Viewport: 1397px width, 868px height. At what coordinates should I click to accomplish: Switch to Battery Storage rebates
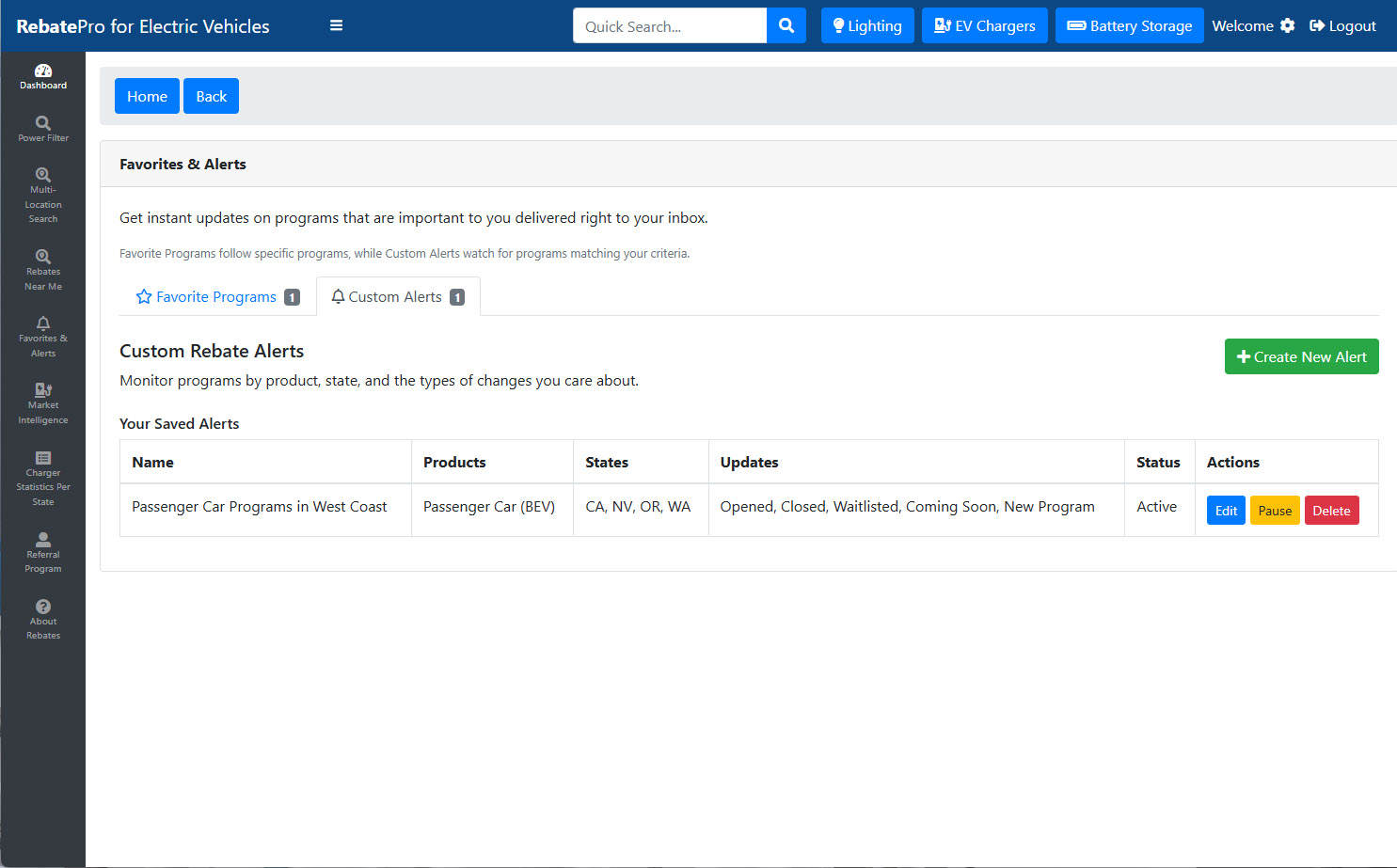[1130, 25]
